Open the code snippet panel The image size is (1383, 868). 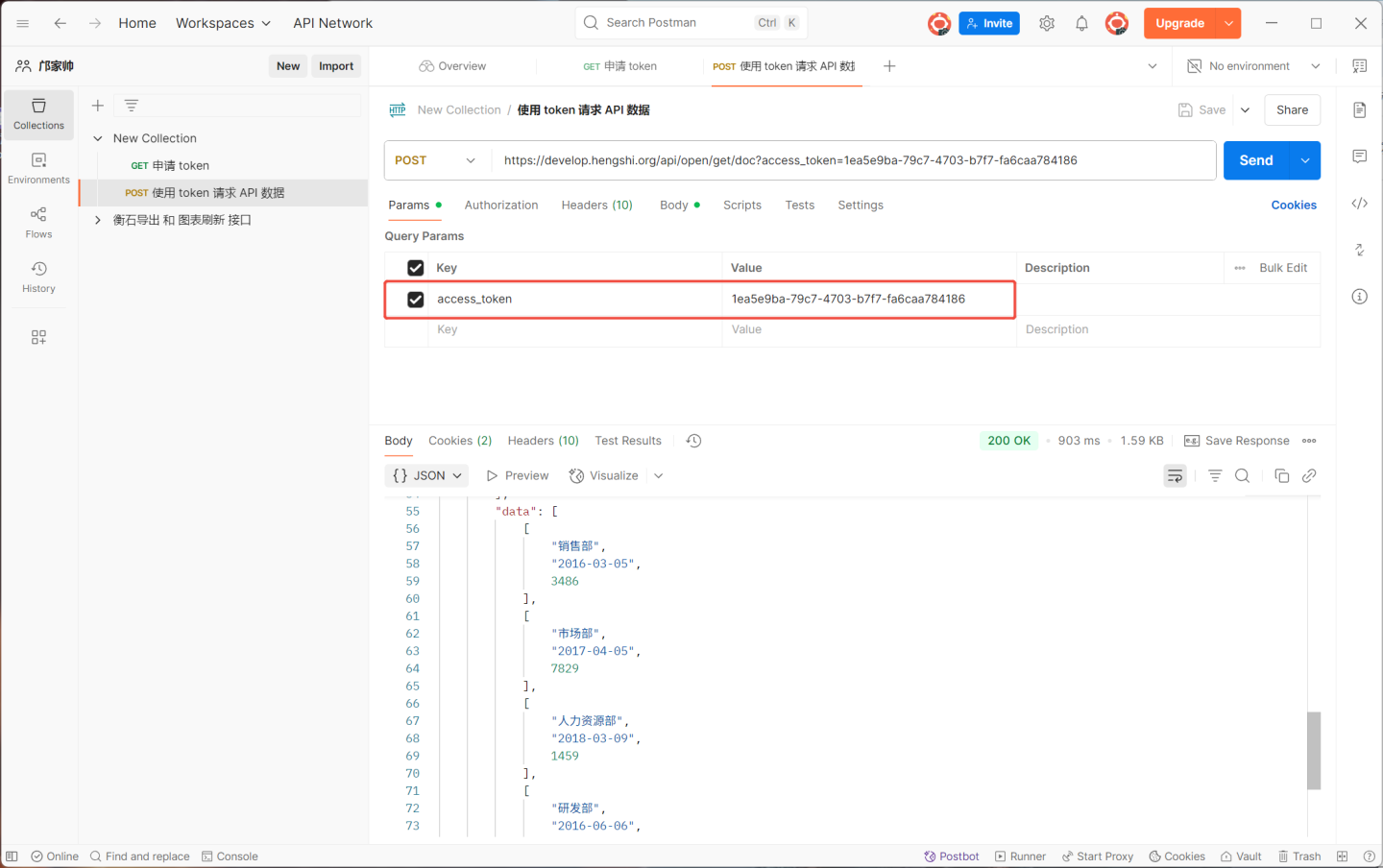pyautogui.click(x=1359, y=204)
